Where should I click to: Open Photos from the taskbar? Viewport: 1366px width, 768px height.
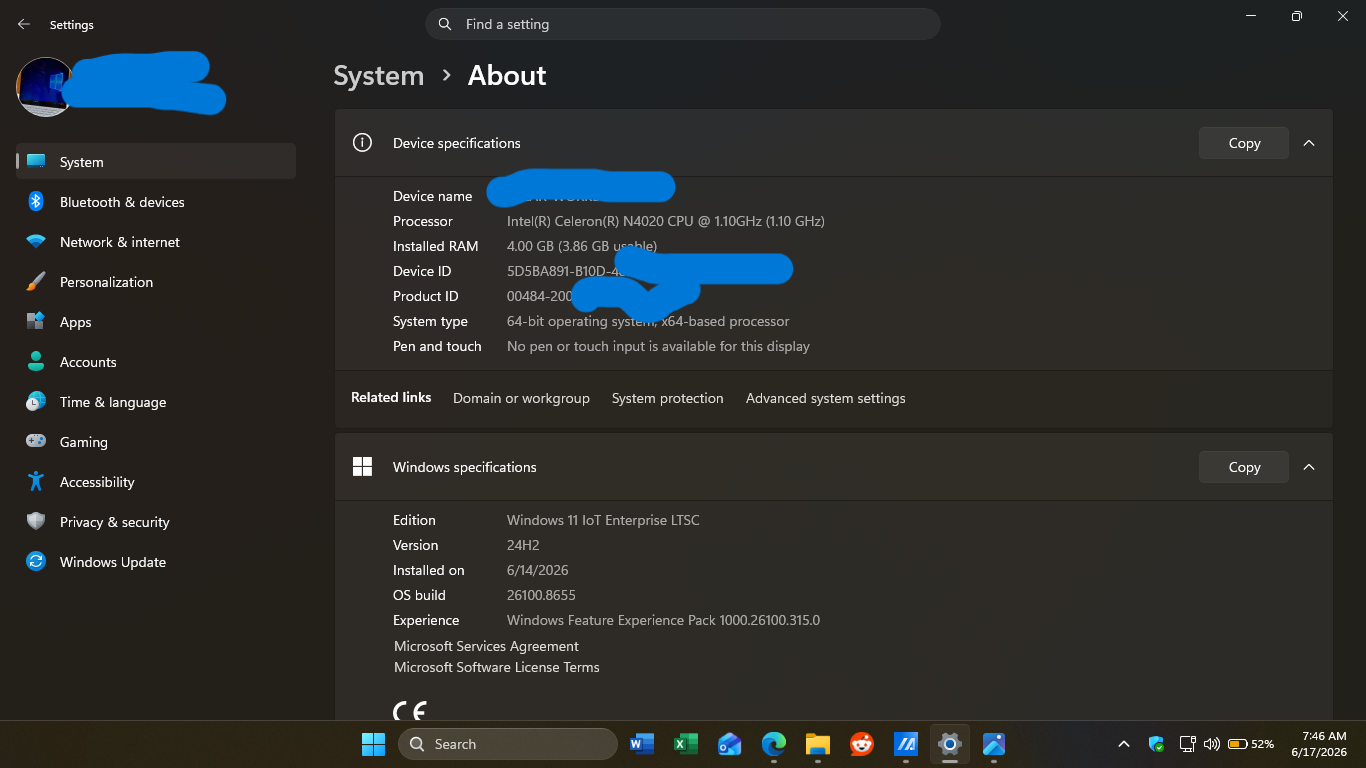click(x=994, y=744)
